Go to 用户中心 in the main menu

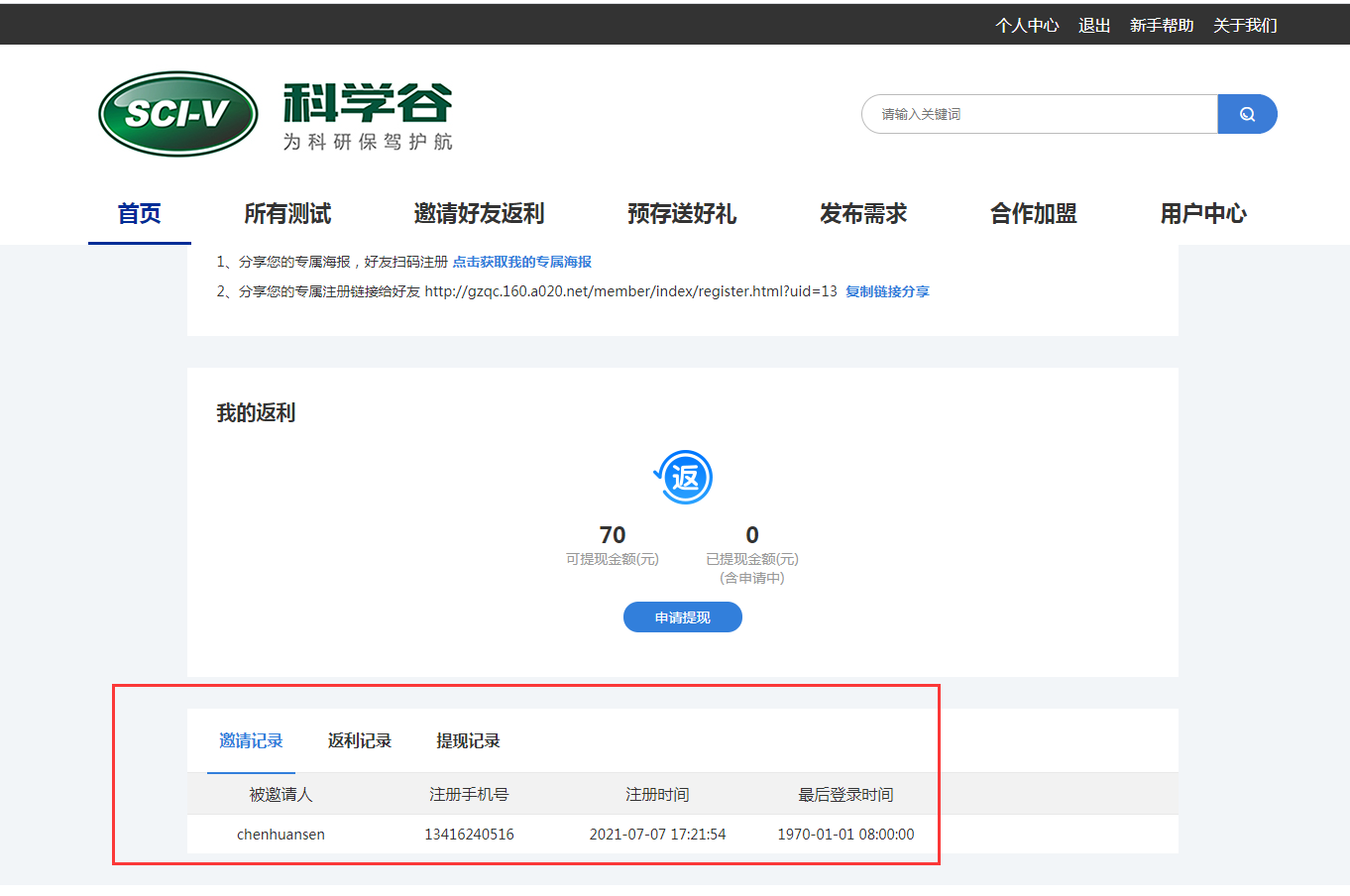[1203, 213]
